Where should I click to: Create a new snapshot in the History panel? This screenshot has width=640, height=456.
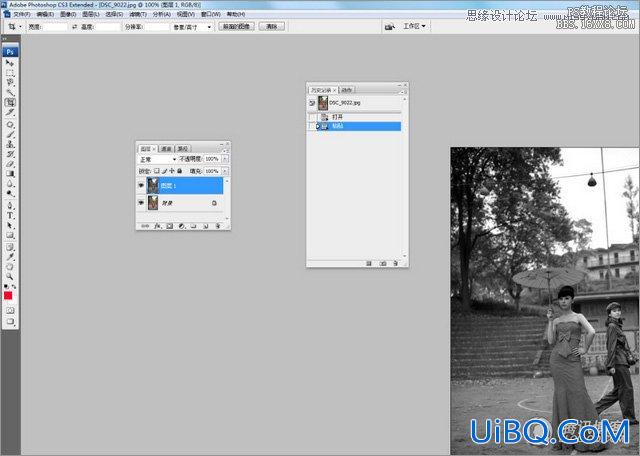pos(382,263)
